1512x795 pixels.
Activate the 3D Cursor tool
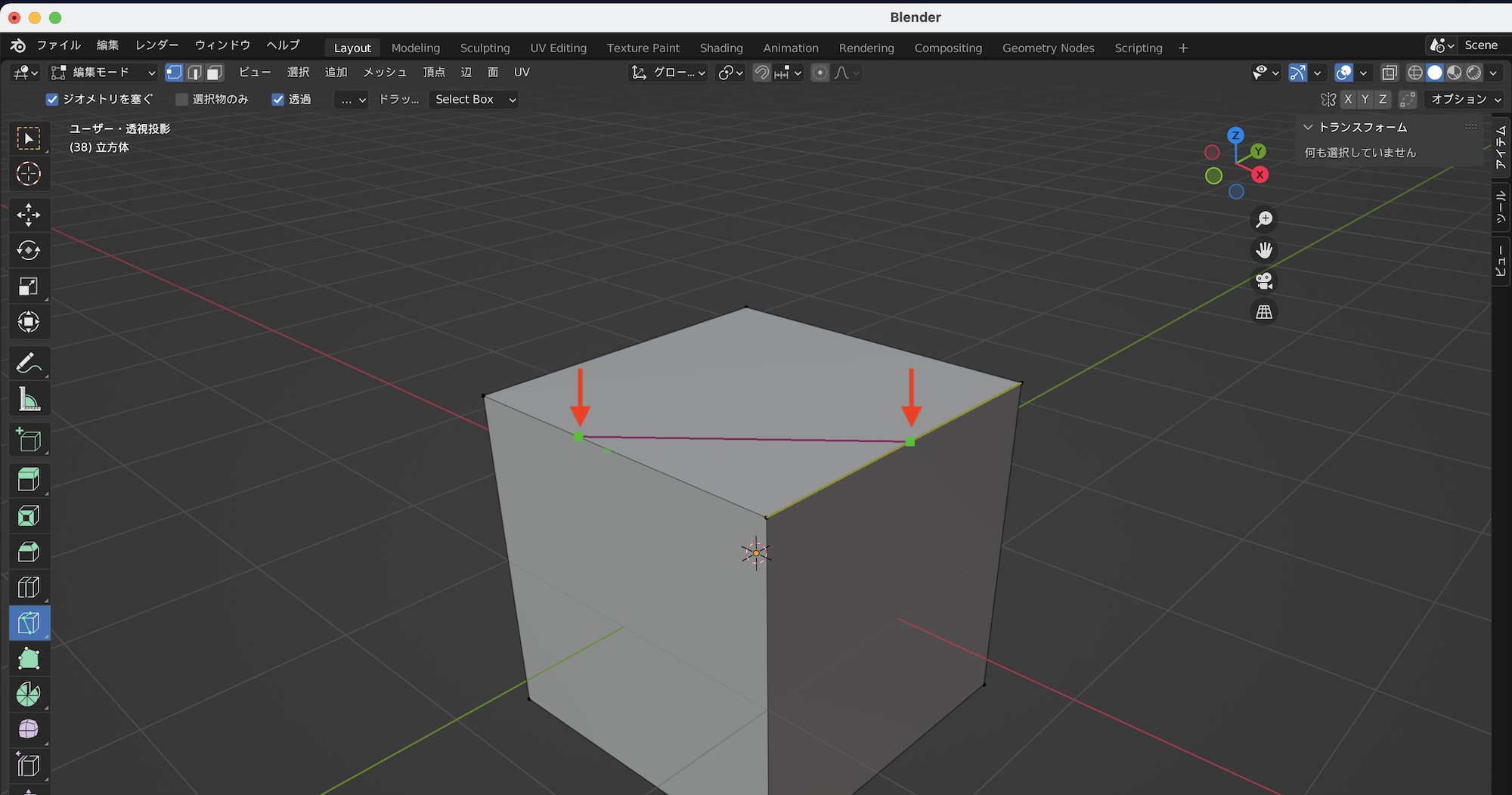[29, 174]
